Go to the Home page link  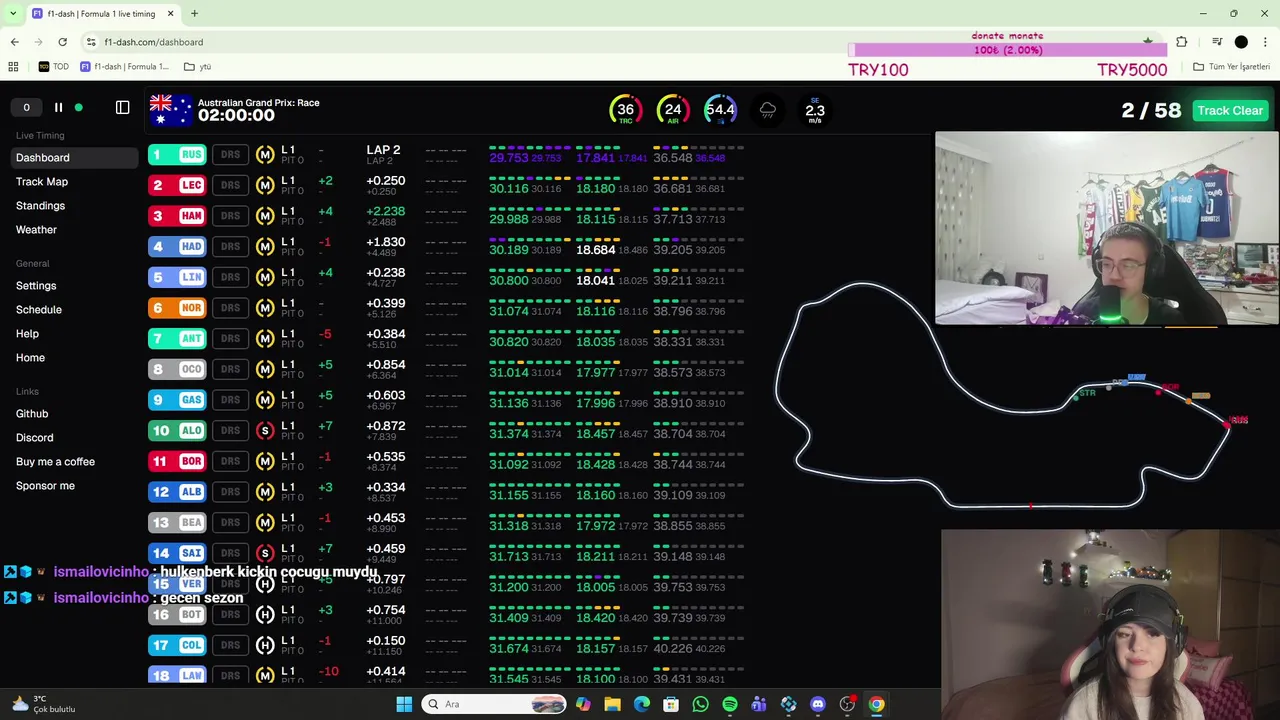tap(30, 357)
